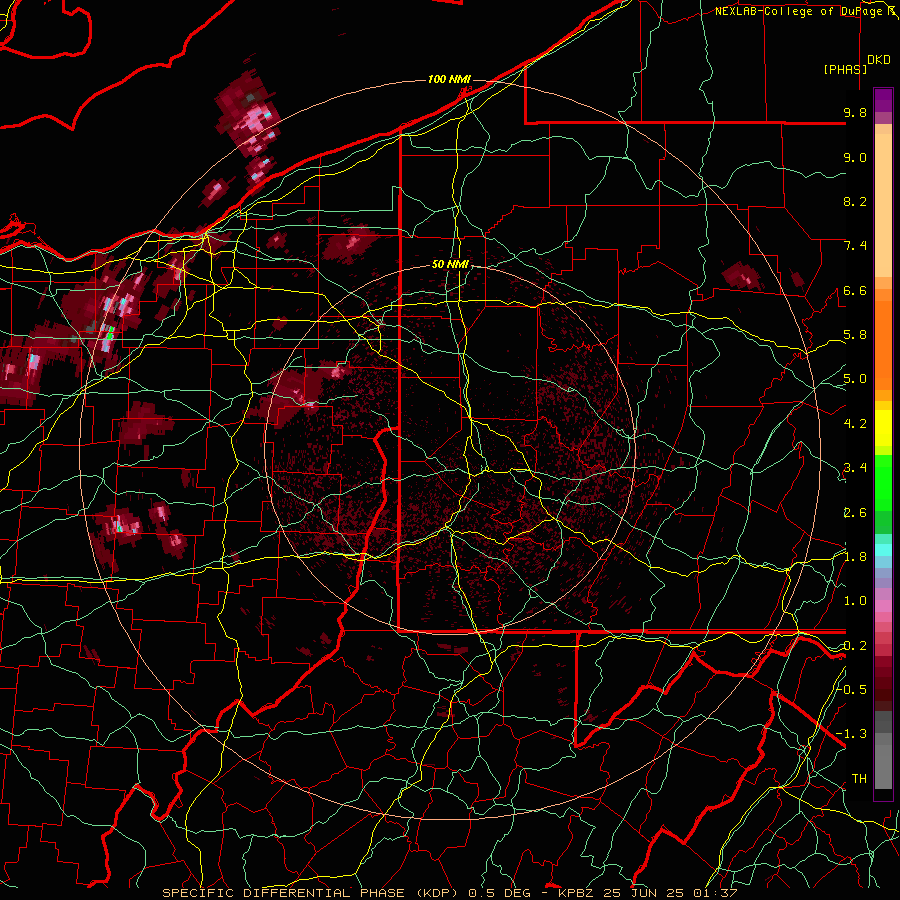Click the "1.8" value on the color scale
Image resolution: width=900 pixels, height=900 pixels.
coord(855,557)
